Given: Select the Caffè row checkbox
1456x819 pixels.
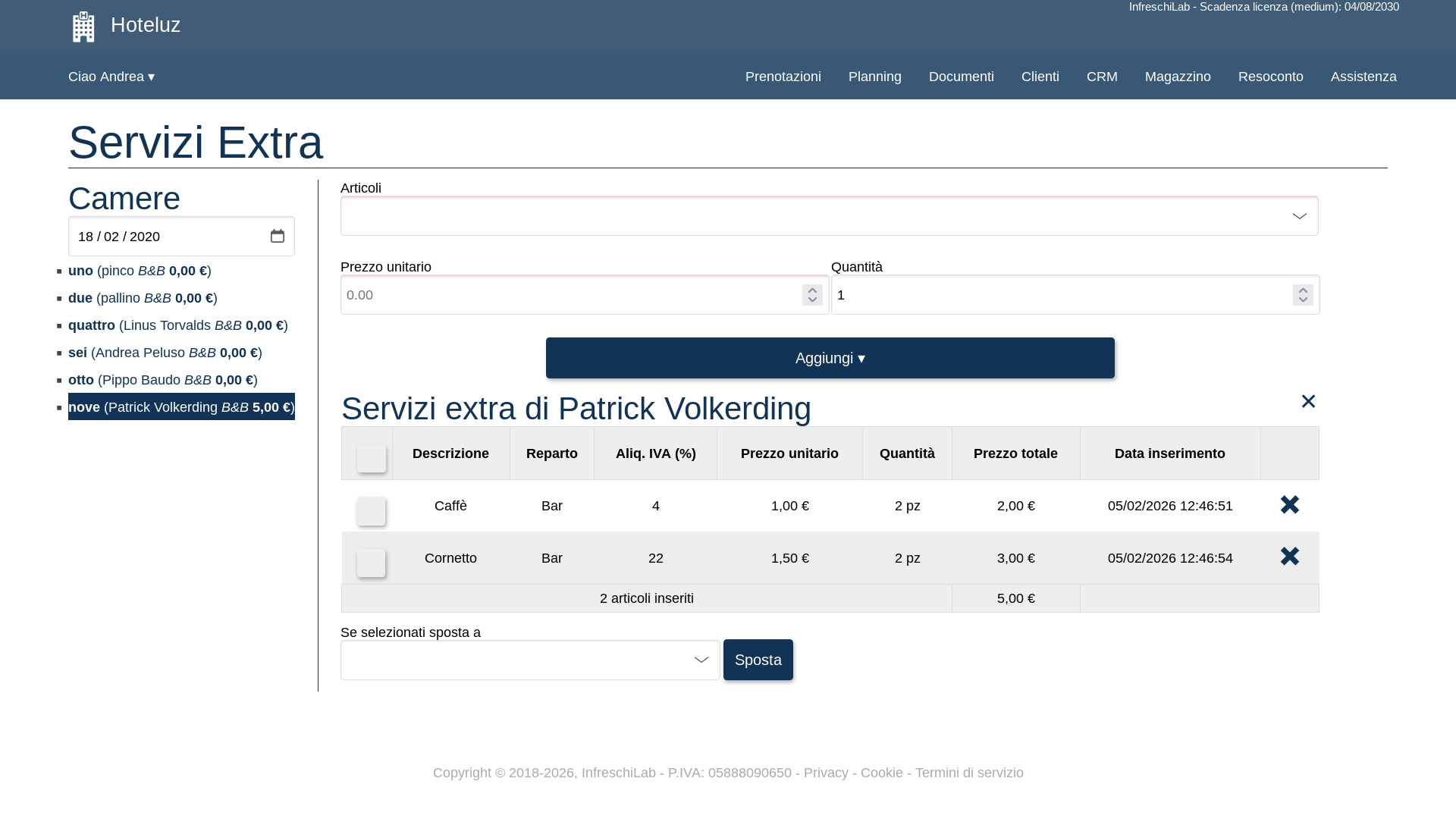Looking at the screenshot, I should coord(372,511).
